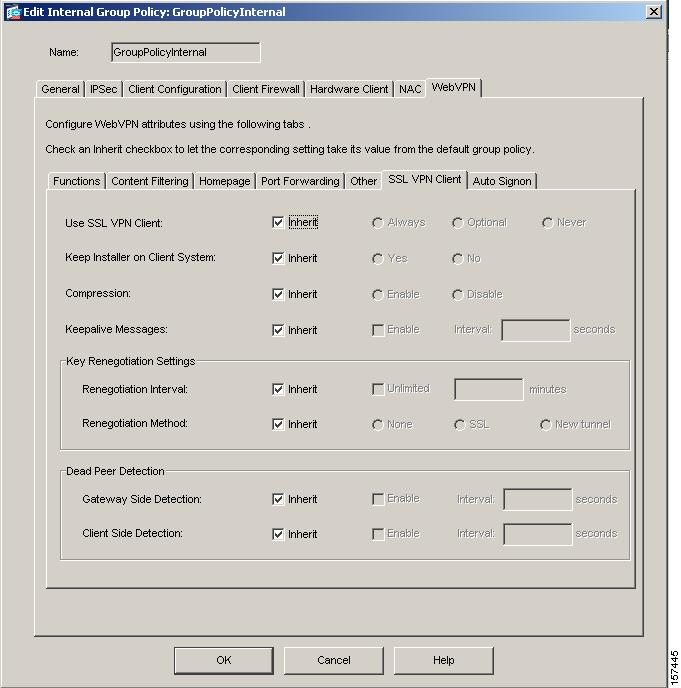Click the Renegotiation Interval minutes field
This screenshot has width=681, height=688.
tap(489, 389)
